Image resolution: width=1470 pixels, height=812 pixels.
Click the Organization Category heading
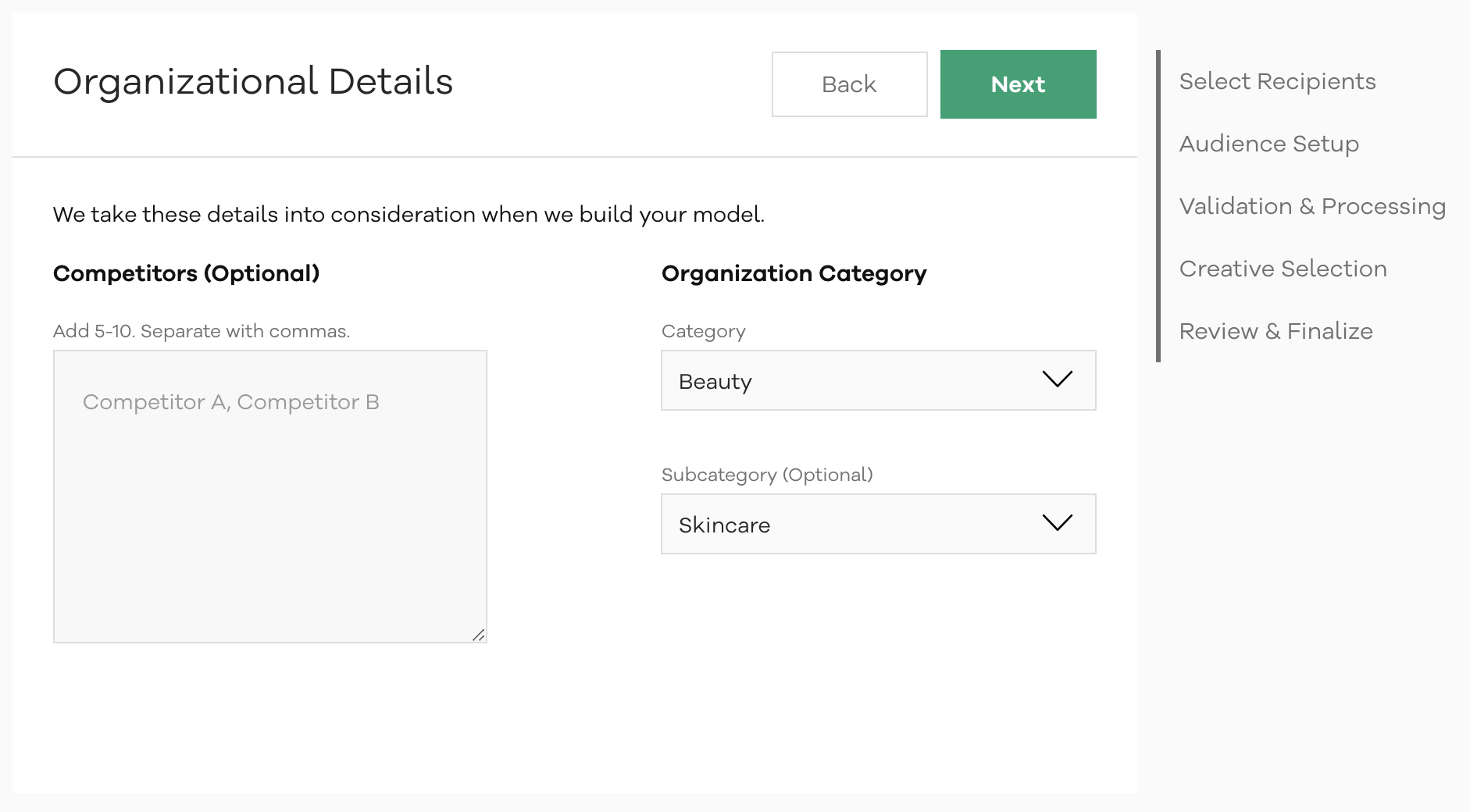[x=794, y=273]
